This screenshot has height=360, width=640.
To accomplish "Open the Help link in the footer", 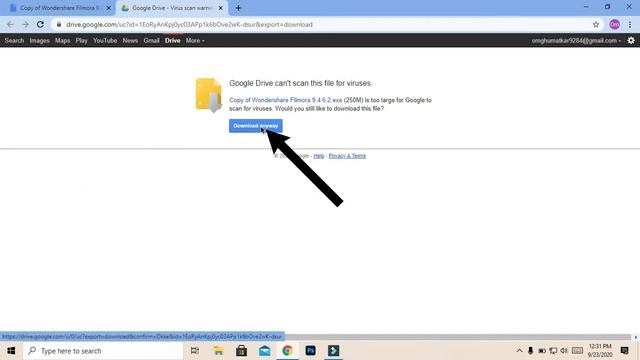I will pos(319,156).
